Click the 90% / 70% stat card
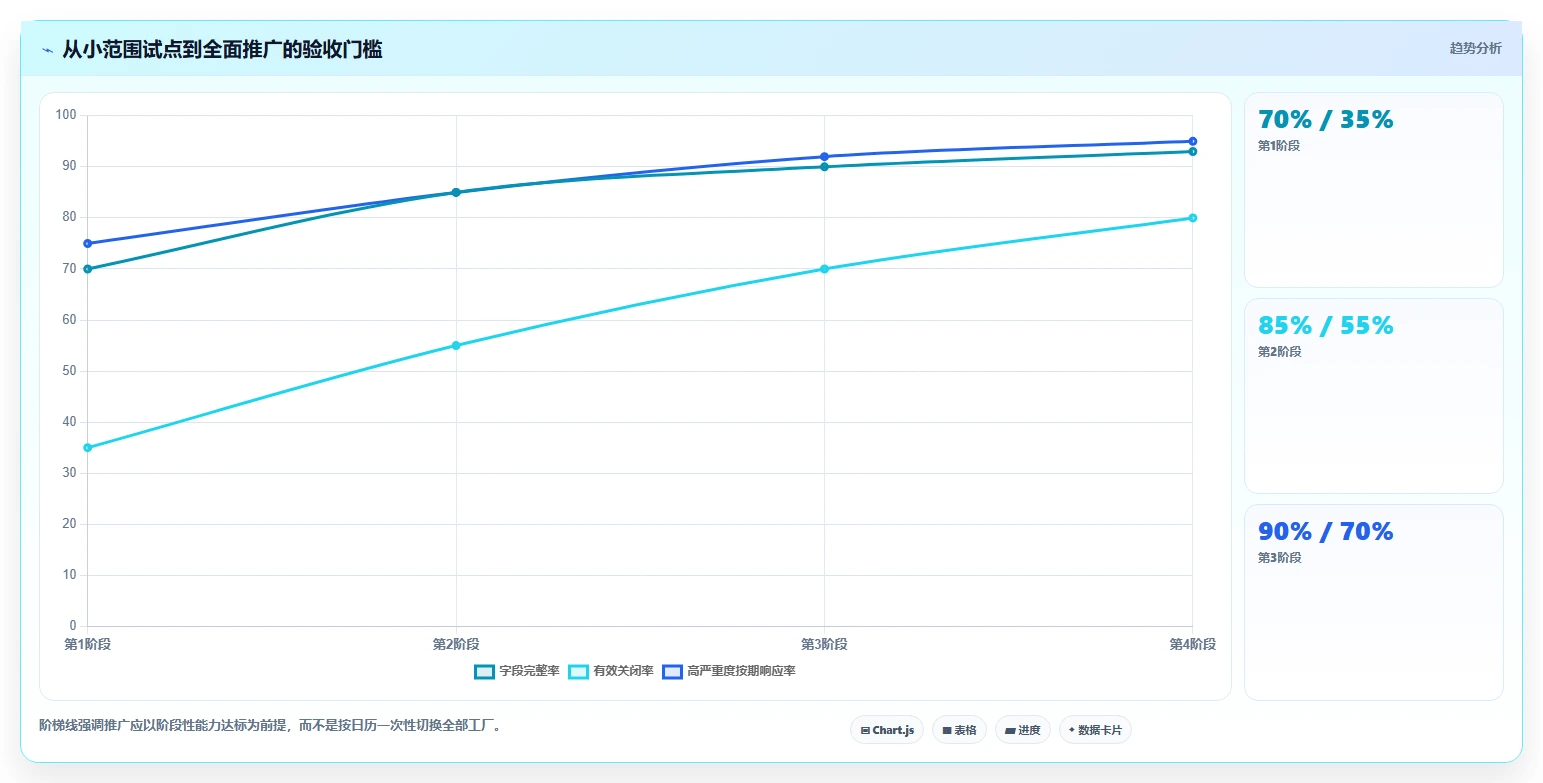This screenshot has height=783, width=1543. point(1373,602)
